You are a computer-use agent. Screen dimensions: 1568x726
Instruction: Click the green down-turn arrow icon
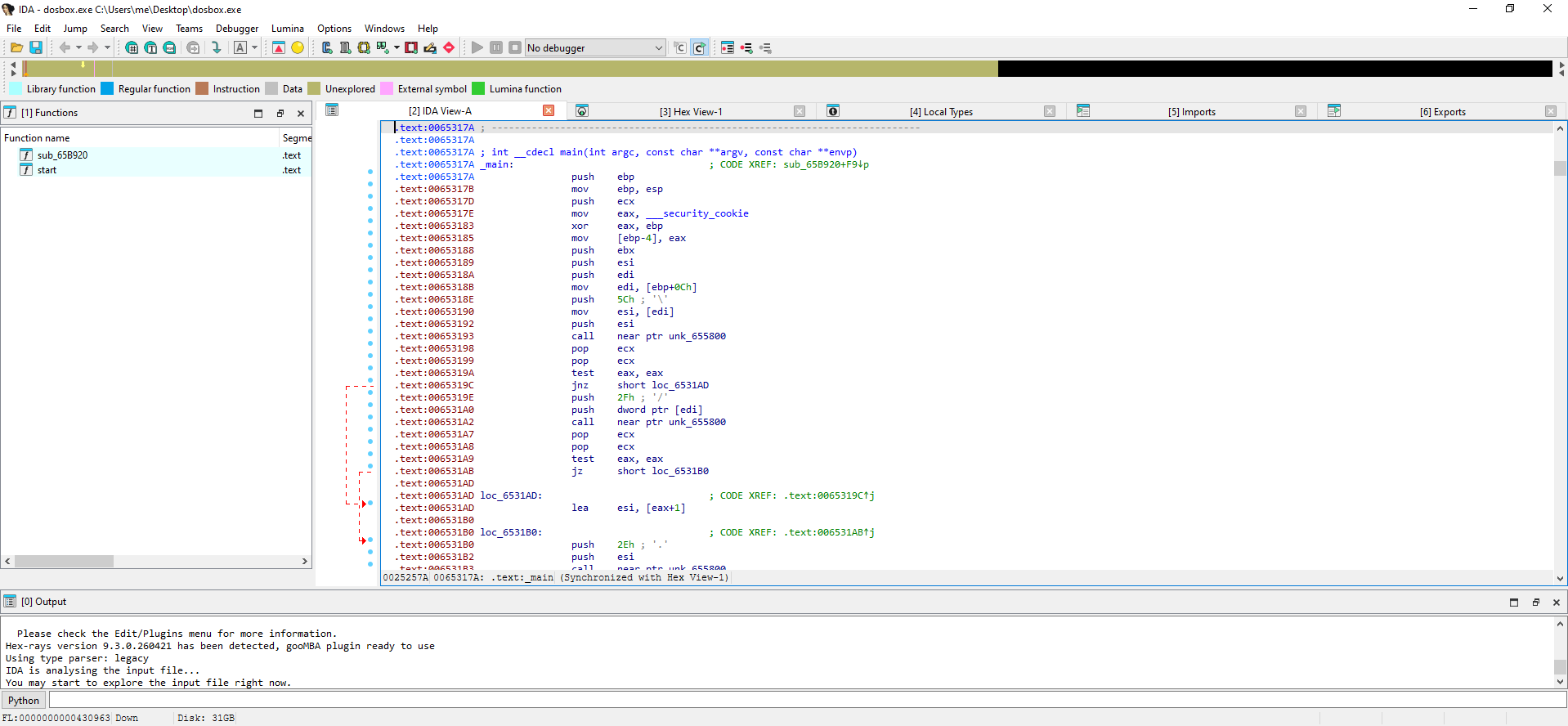tap(217, 47)
